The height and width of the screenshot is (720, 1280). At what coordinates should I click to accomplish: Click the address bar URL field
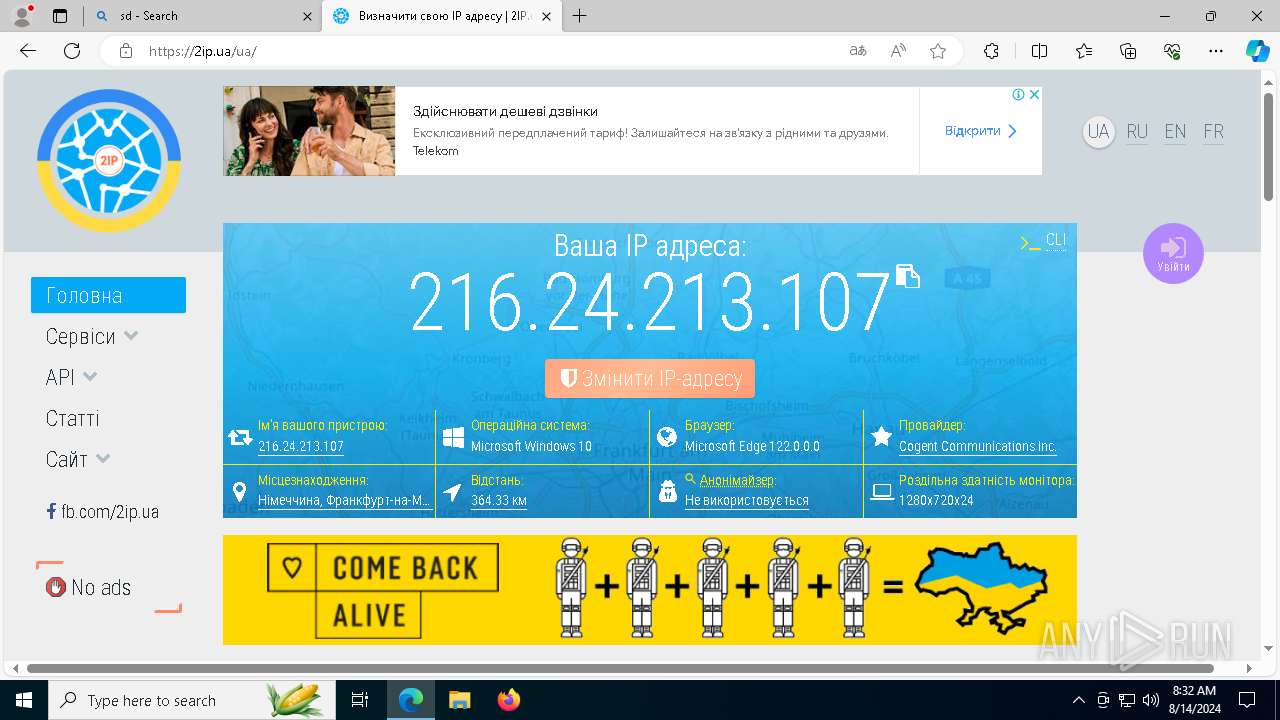[490, 51]
